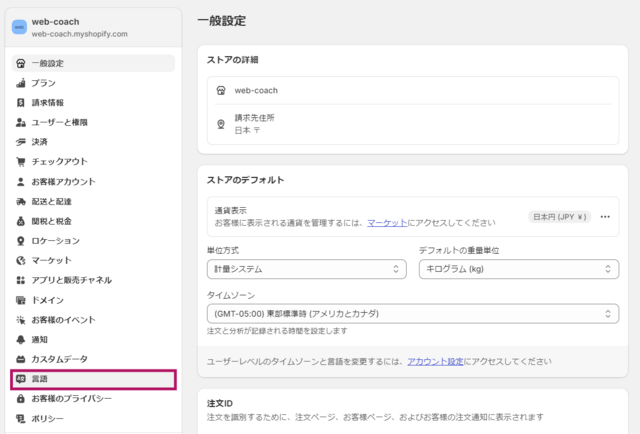The image size is (640, 434).
Task: Click the マーケット globe icon
Action: pyautogui.click(x=20, y=260)
